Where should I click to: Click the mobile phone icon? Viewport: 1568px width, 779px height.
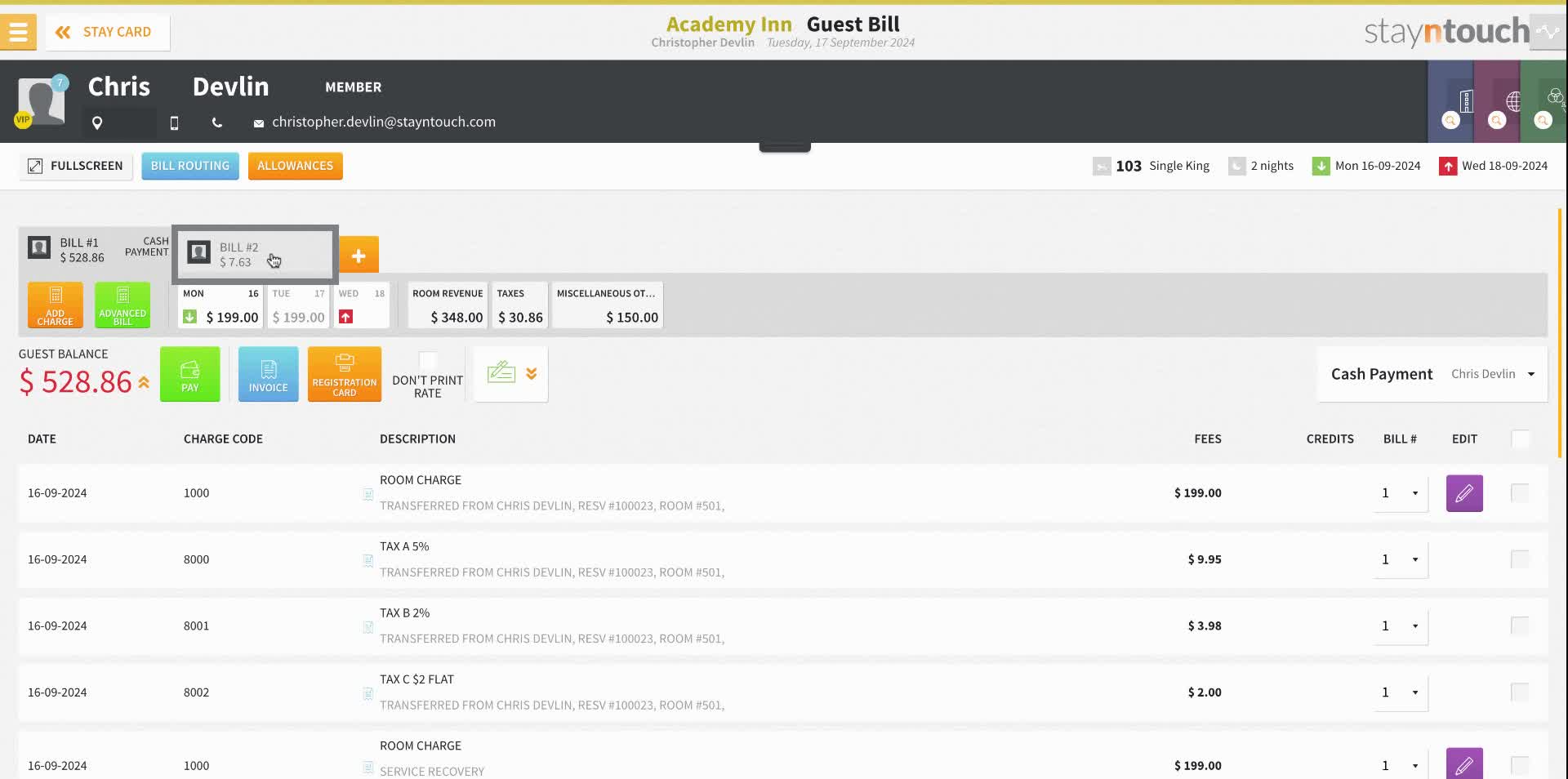click(174, 122)
